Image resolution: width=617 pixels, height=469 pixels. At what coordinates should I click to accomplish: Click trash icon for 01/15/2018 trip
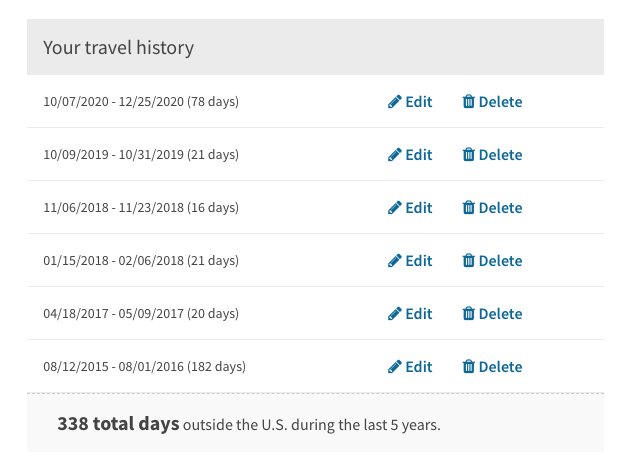pyautogui.click(x=468, y=260)
